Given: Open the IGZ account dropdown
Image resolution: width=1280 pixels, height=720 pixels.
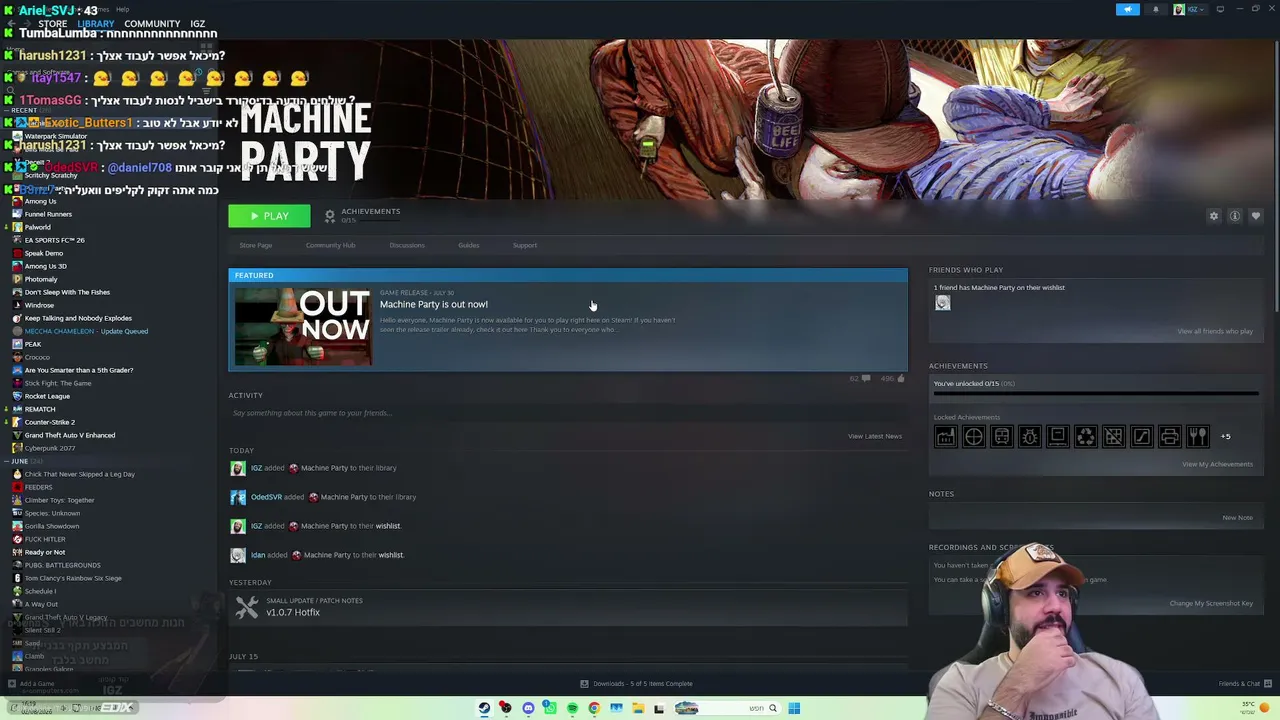Looking at the screenshot, I should pyautogui.click(x=1191, y=9).
